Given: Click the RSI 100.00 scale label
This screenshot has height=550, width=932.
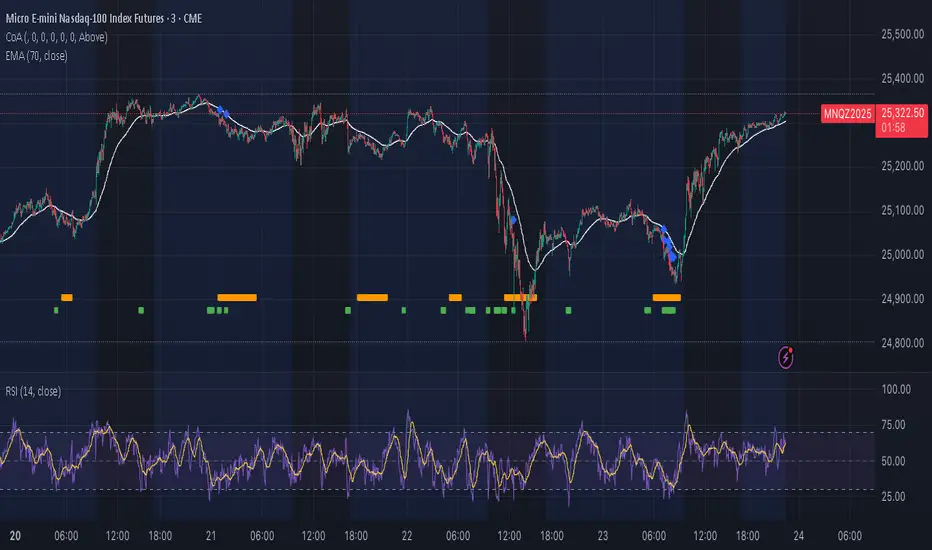Looking at the screenshot, I should point(896,389).
